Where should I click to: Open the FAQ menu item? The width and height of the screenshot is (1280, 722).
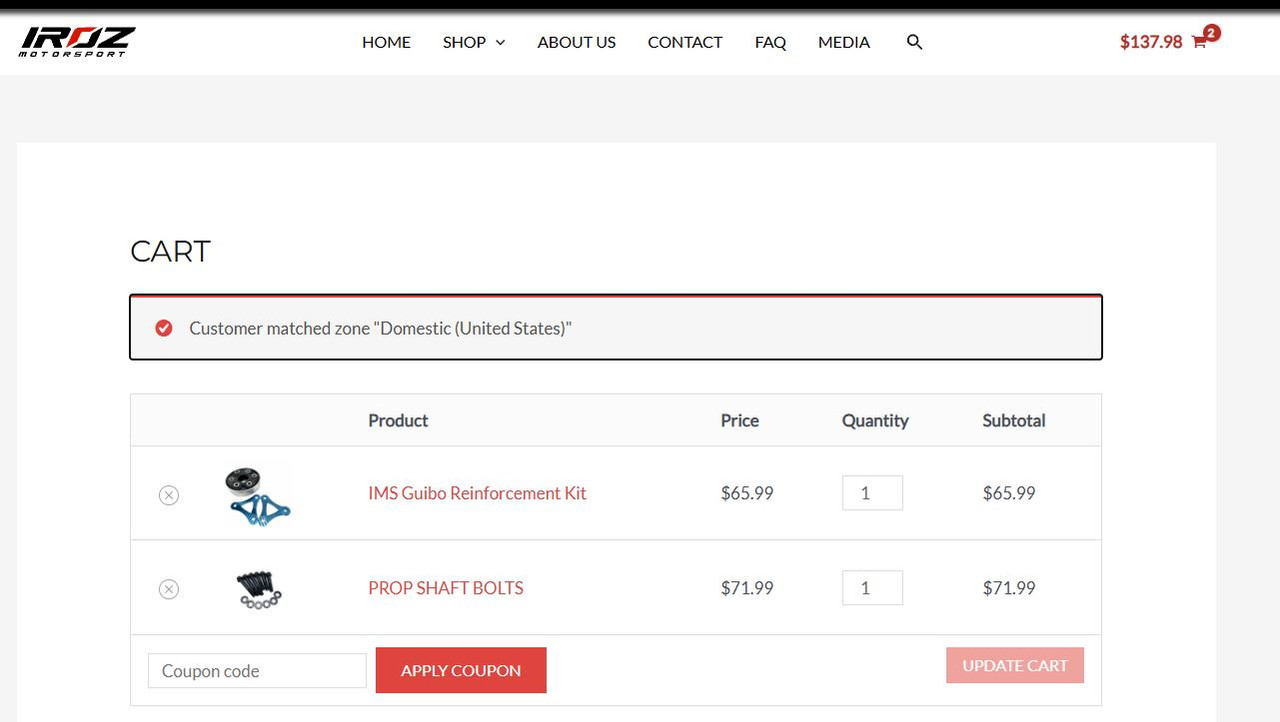tap(770, 42)
